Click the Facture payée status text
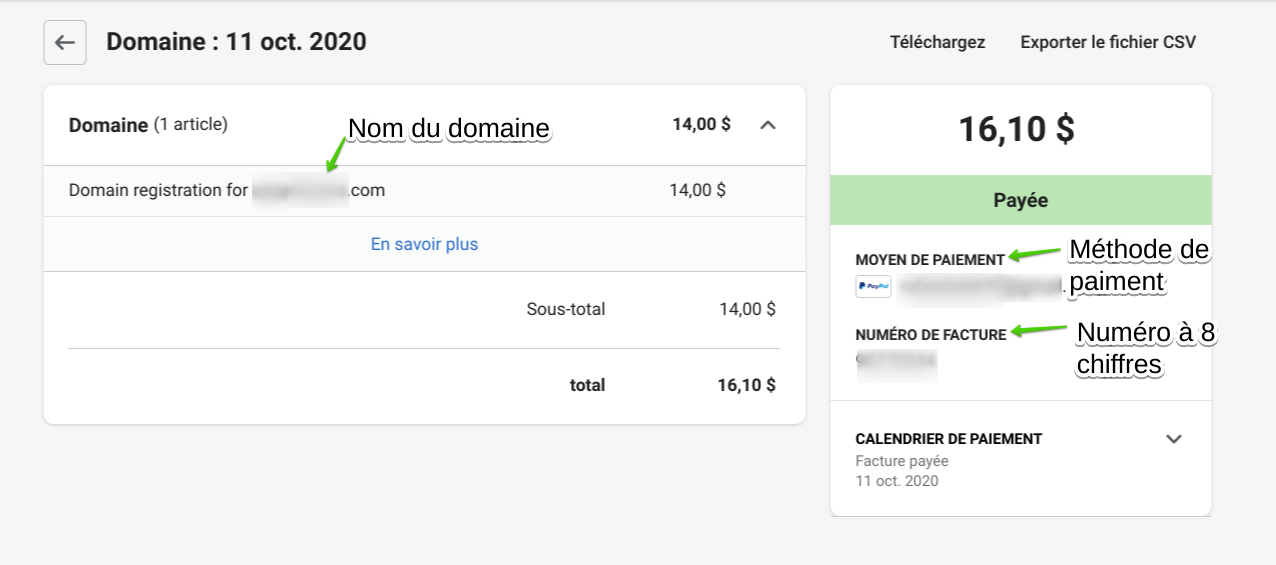1276x565 pixels. tap(901, 461)
